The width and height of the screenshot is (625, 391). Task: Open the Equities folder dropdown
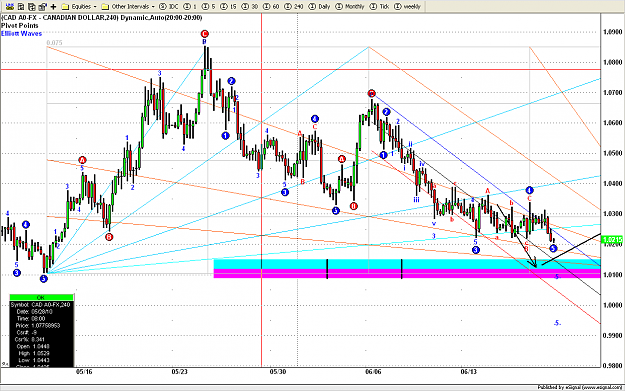(x=79, y=6)
